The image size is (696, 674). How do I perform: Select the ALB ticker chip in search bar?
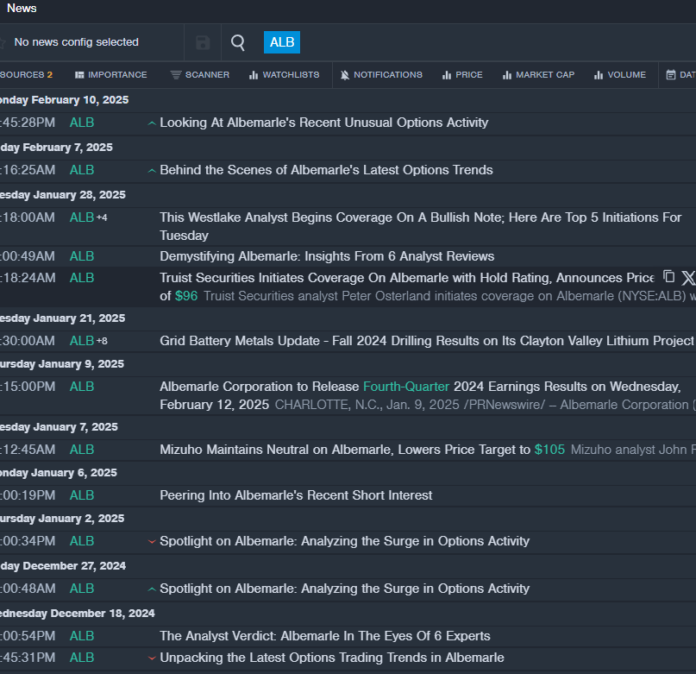click(x=282, y=42)
